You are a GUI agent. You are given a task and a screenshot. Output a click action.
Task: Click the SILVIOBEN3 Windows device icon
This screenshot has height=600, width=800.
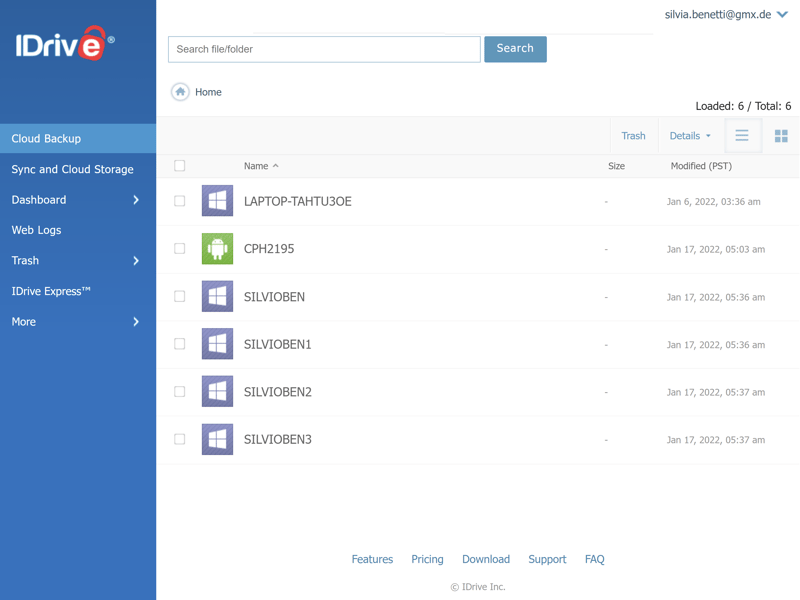click(217, 439)
